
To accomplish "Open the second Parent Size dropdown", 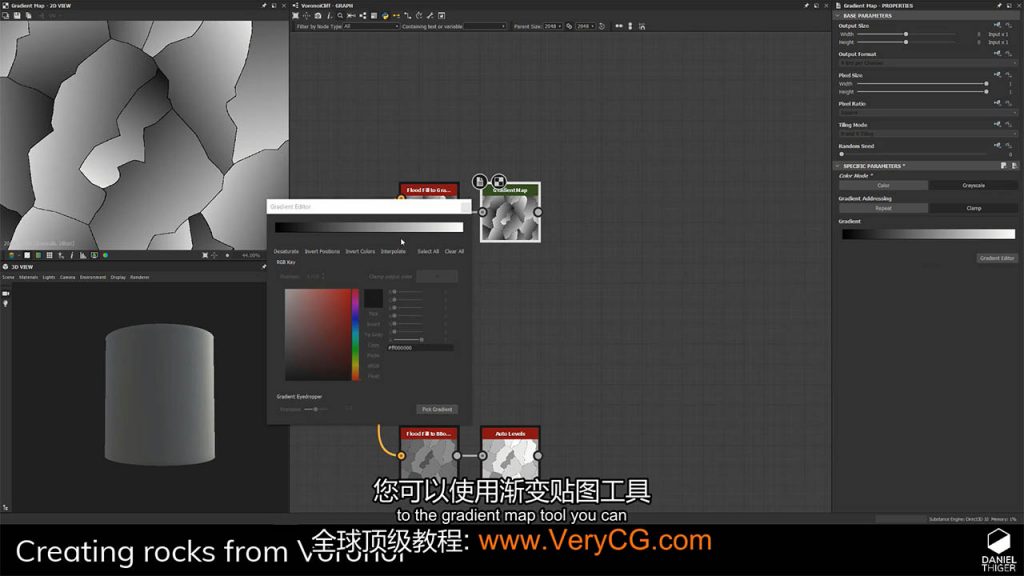I will click(584, 26).
